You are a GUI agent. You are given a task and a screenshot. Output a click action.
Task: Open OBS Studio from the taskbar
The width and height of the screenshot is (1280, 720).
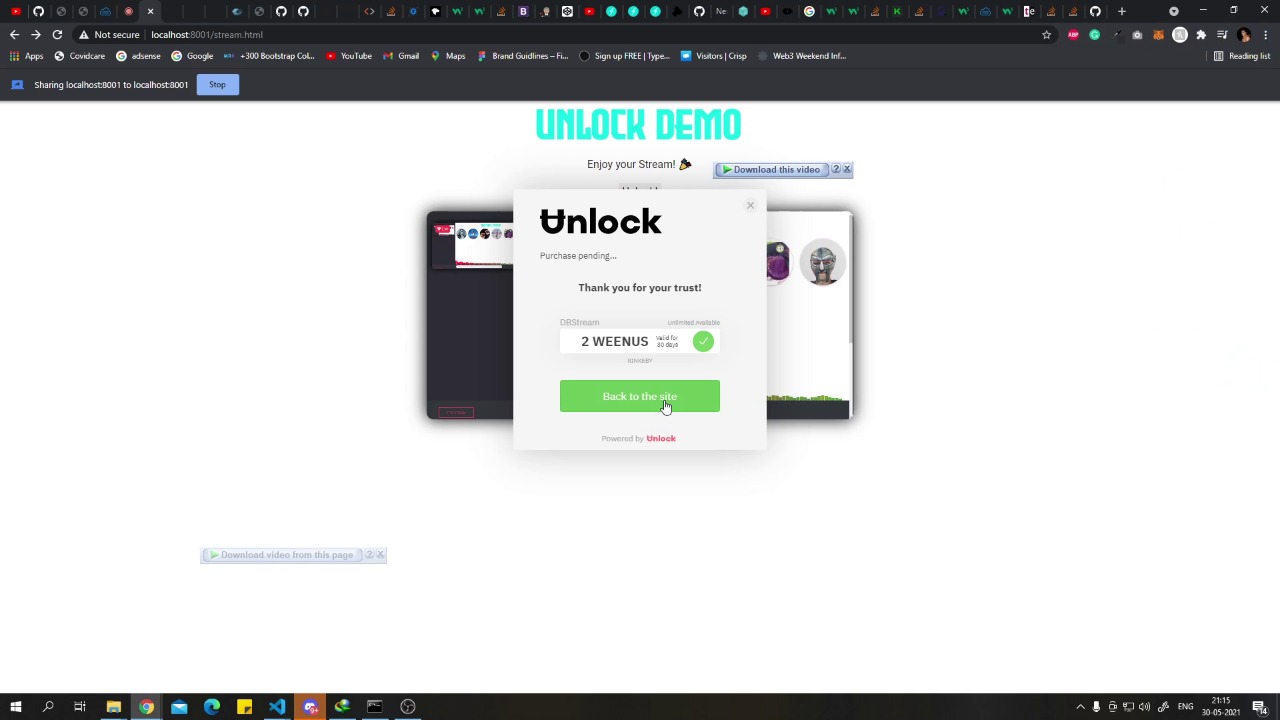click(408, 707)
